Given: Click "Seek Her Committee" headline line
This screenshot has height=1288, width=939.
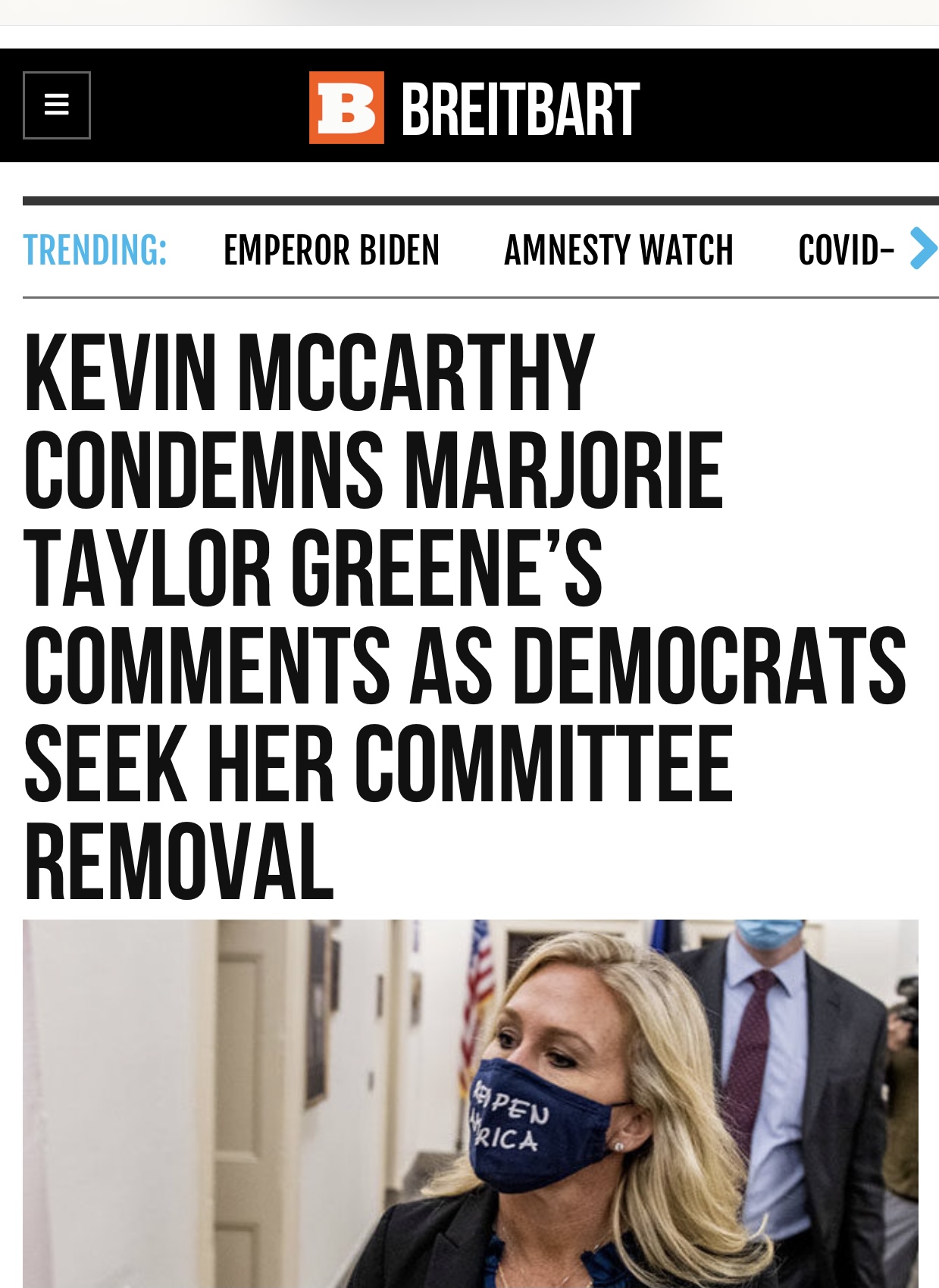Looking at the screenshot, I should [x=379, y=763].
